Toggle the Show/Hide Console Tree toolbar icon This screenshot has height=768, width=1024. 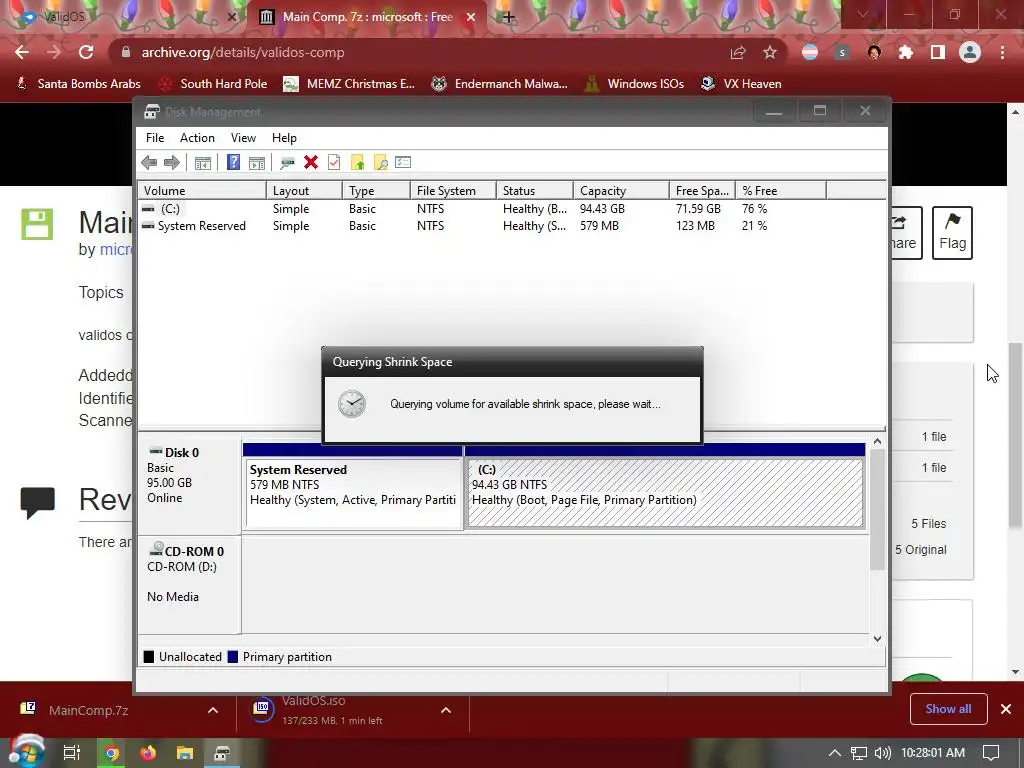[202, 163]
